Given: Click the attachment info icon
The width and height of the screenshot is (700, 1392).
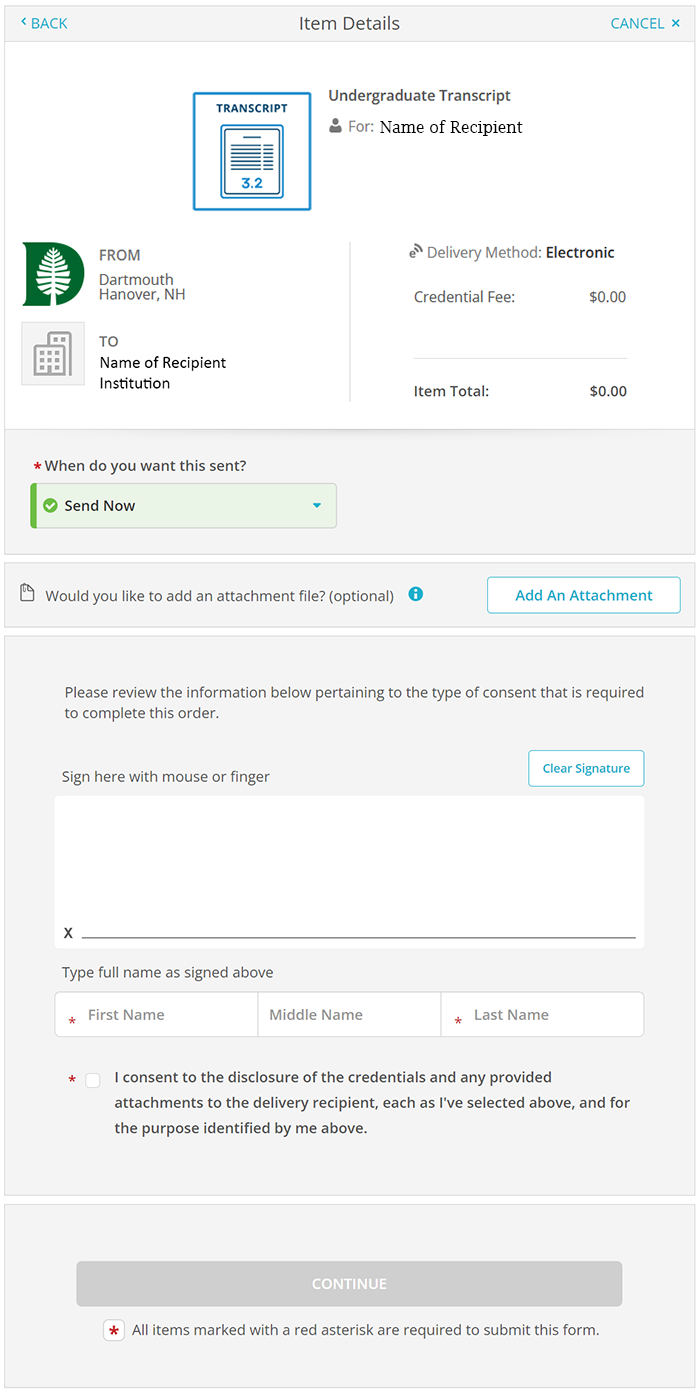Looking at the screenshot, I should pos(416,594).
